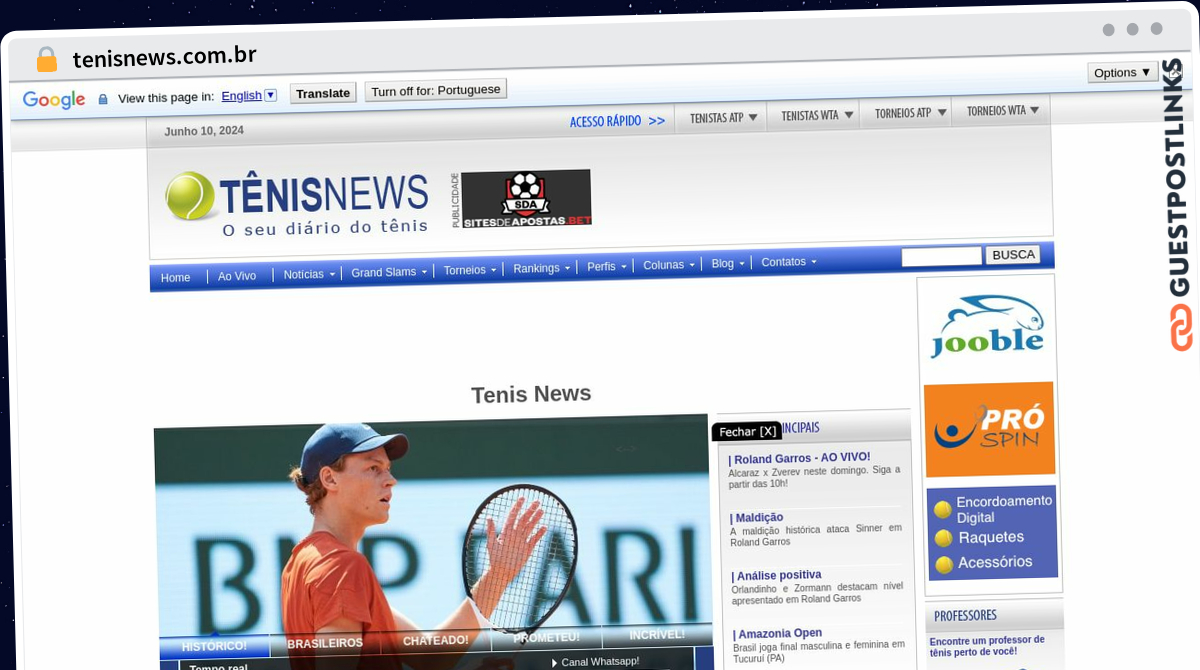The width and height of the screenshot is (1200, 670).
Task: Open the Notícias menu
Action: tap(309, 274)
